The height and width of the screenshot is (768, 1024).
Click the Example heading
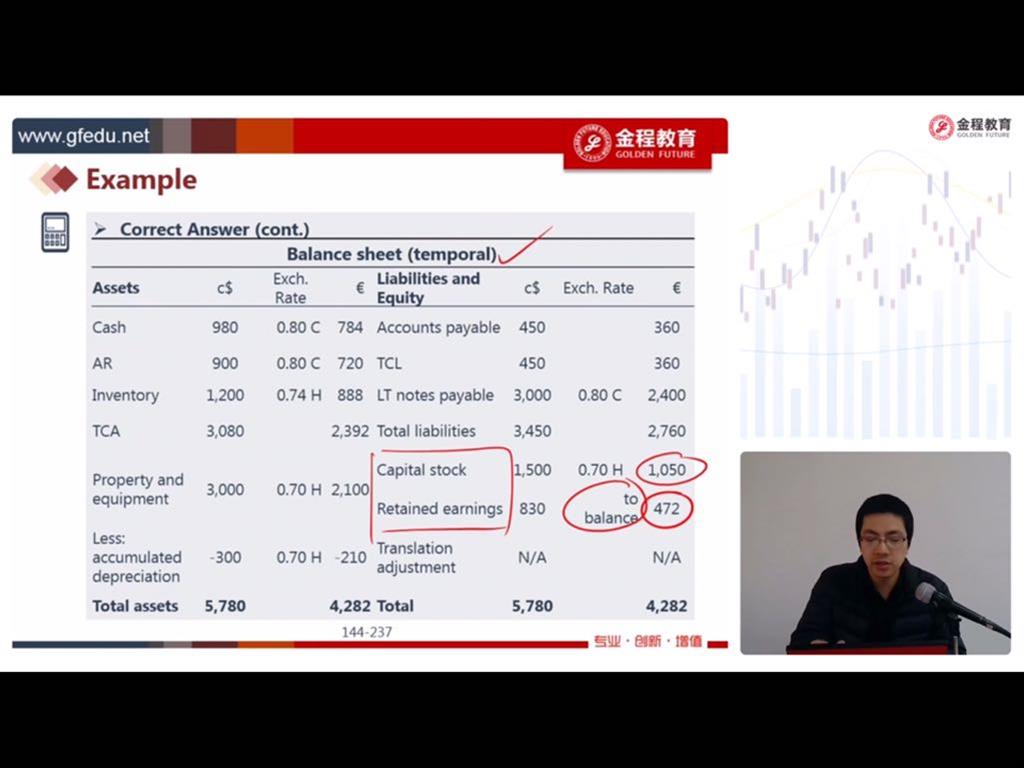point(141,180)
